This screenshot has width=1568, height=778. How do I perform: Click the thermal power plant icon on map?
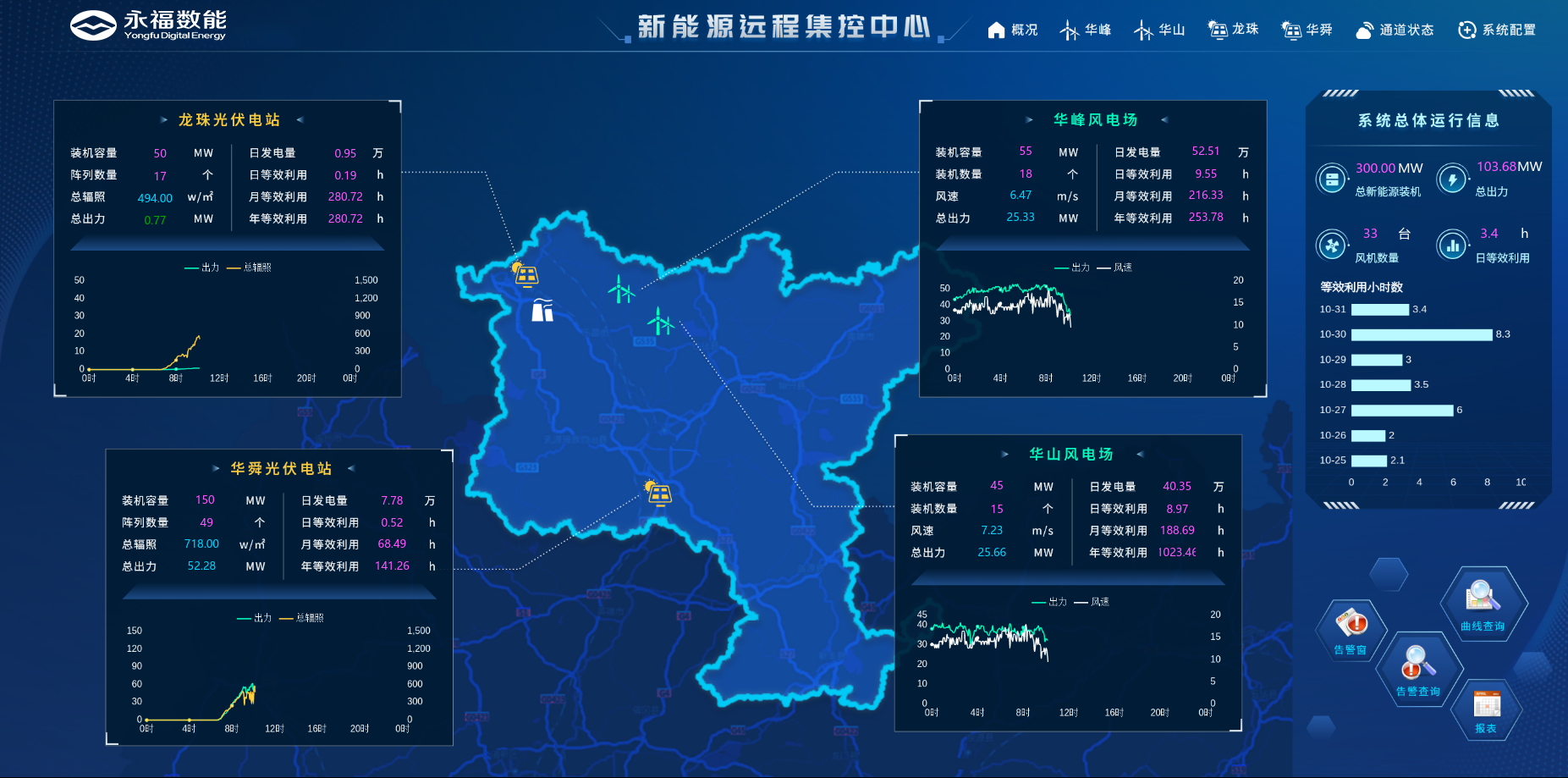tap(542, 311)
